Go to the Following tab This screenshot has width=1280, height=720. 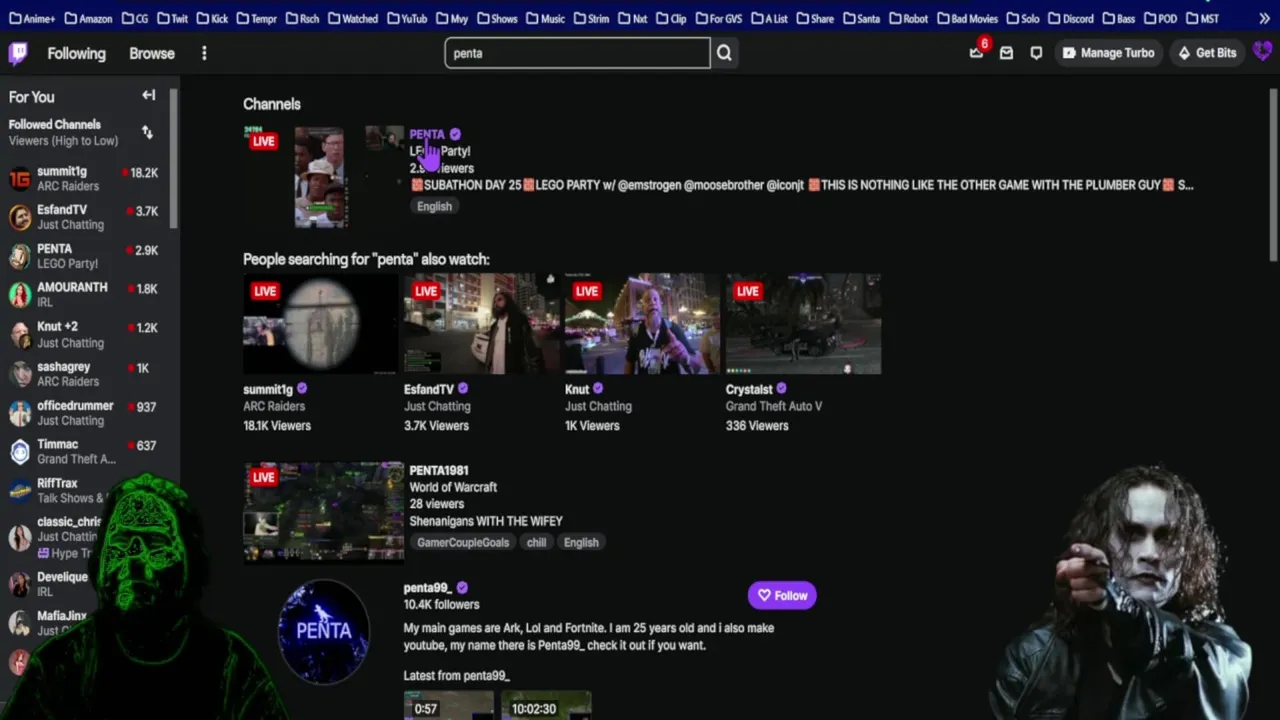tap(76, 53)
